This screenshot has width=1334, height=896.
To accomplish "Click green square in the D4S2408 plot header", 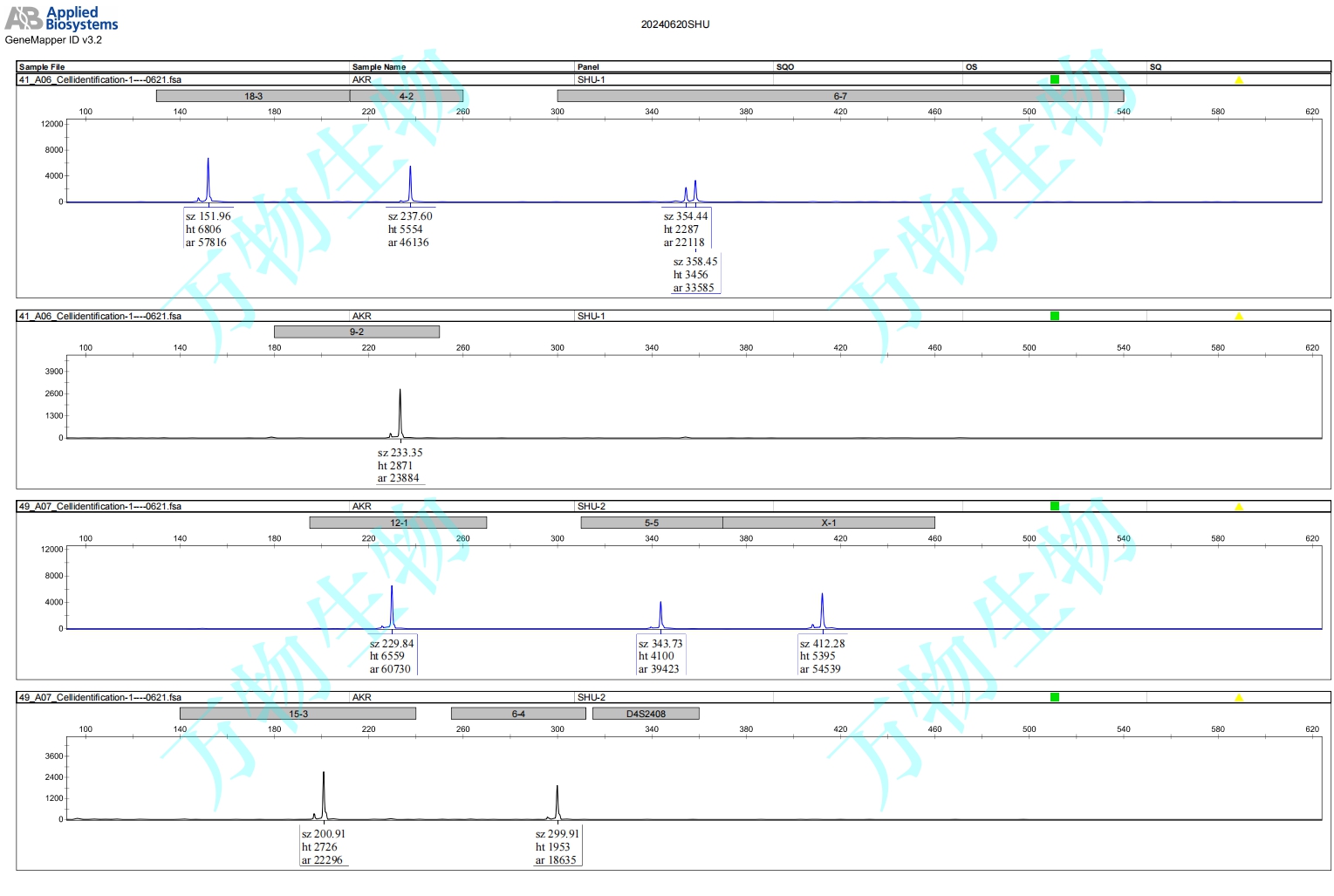I will pos(1054,697).
